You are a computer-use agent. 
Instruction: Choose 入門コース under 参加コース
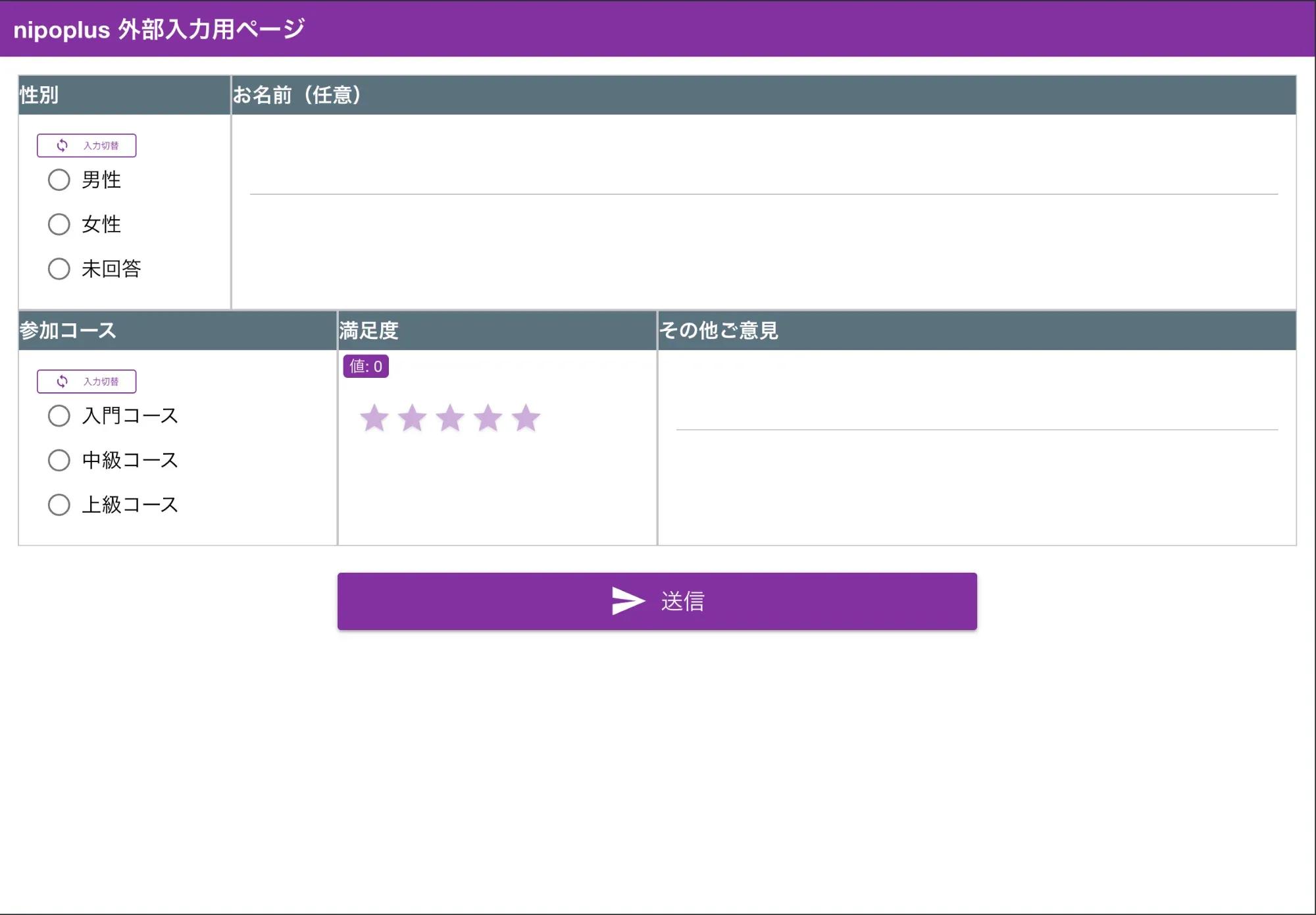pos(59,415)
